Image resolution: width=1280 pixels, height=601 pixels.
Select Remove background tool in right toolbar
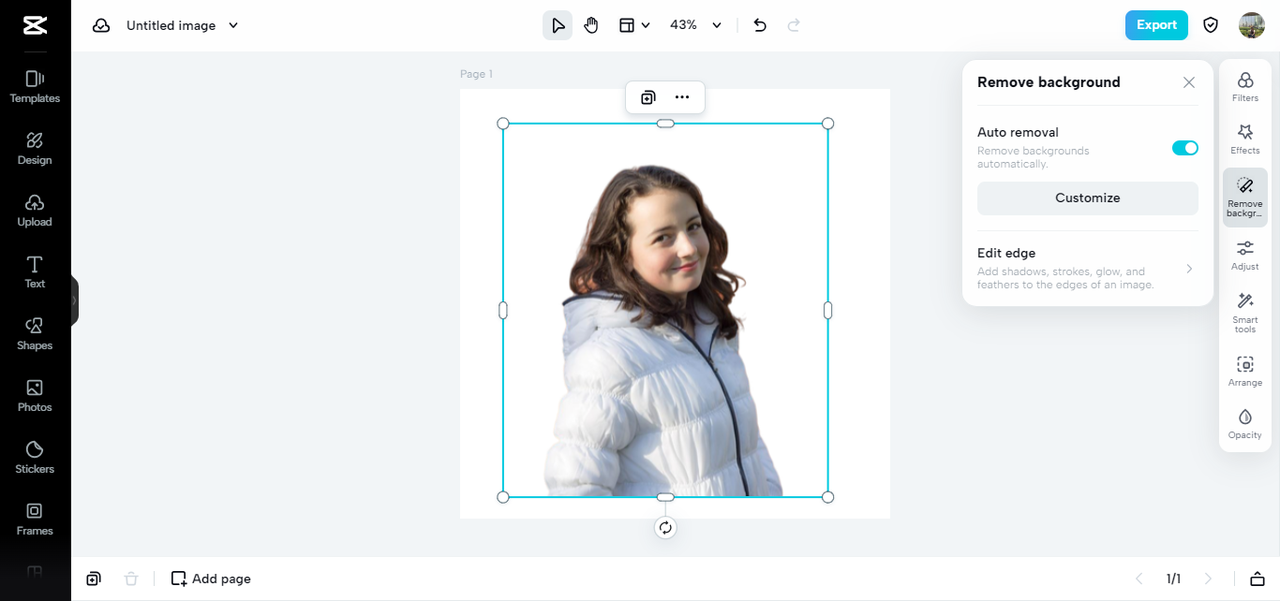pos(1245,197)
